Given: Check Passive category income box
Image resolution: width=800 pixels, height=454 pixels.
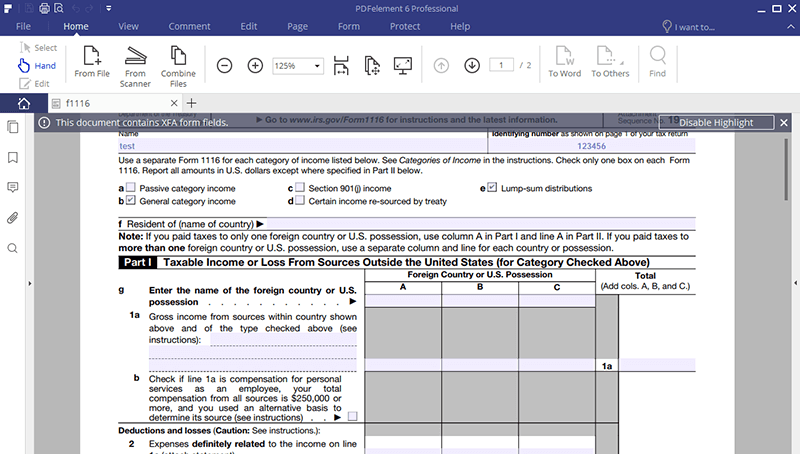Looking at the screenshot, I should pyautogui.click(x=131, y=187).
